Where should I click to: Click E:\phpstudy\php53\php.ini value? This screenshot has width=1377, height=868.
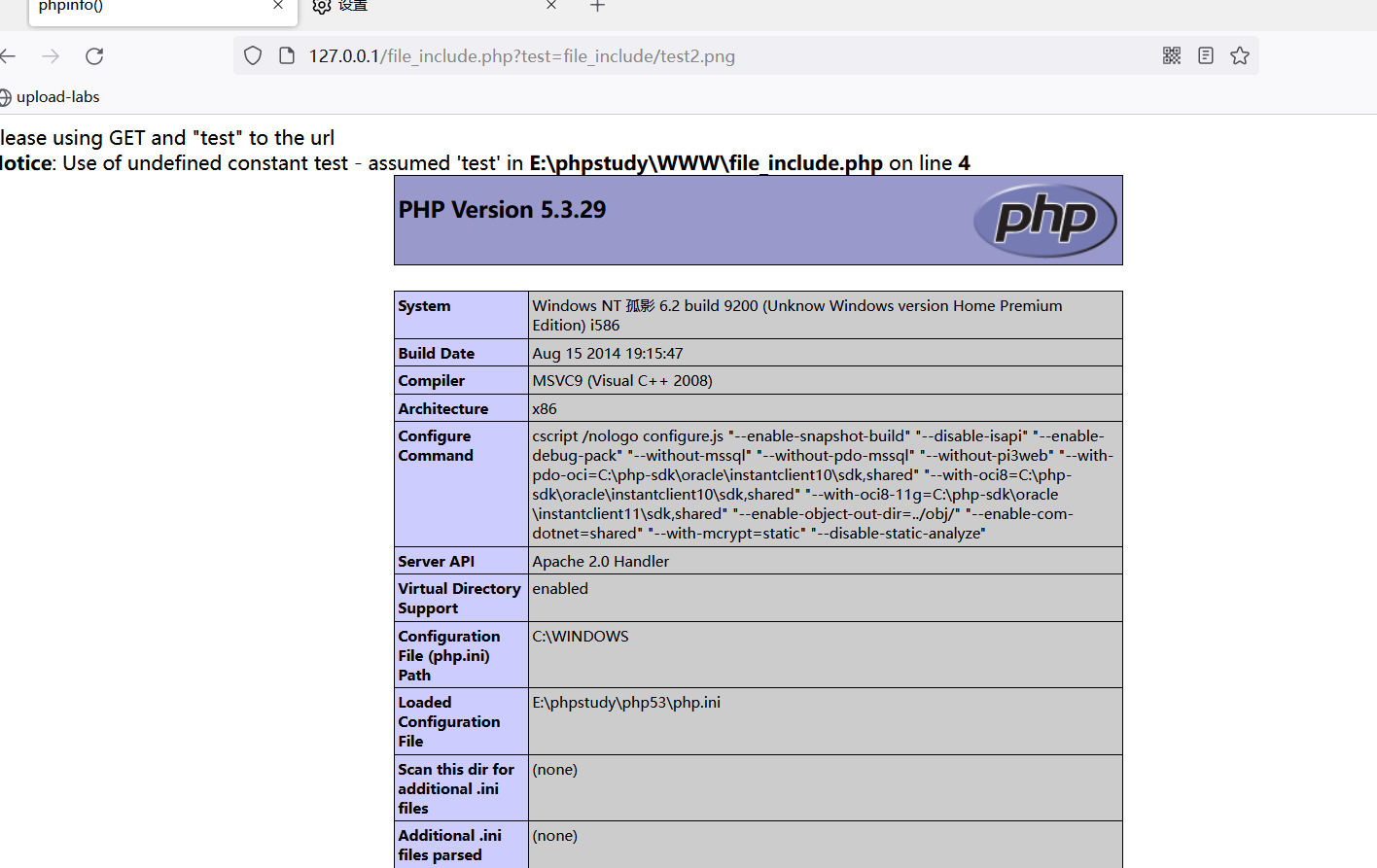point(626,703)
